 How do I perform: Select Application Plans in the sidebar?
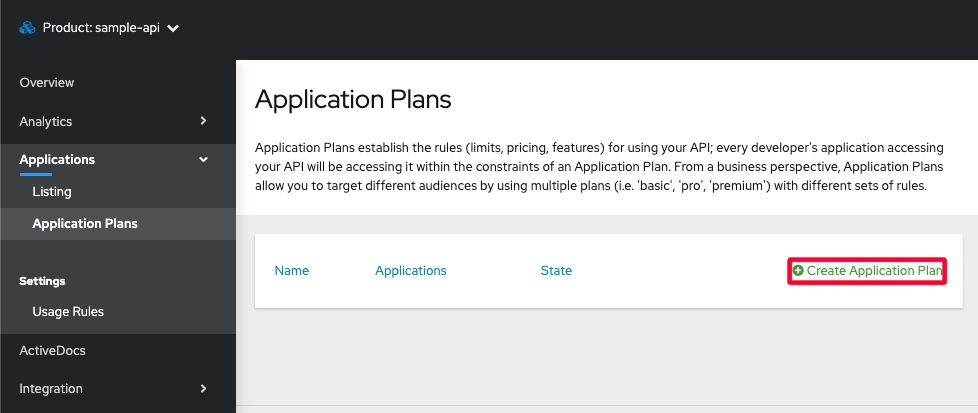[x=85, y=224]
